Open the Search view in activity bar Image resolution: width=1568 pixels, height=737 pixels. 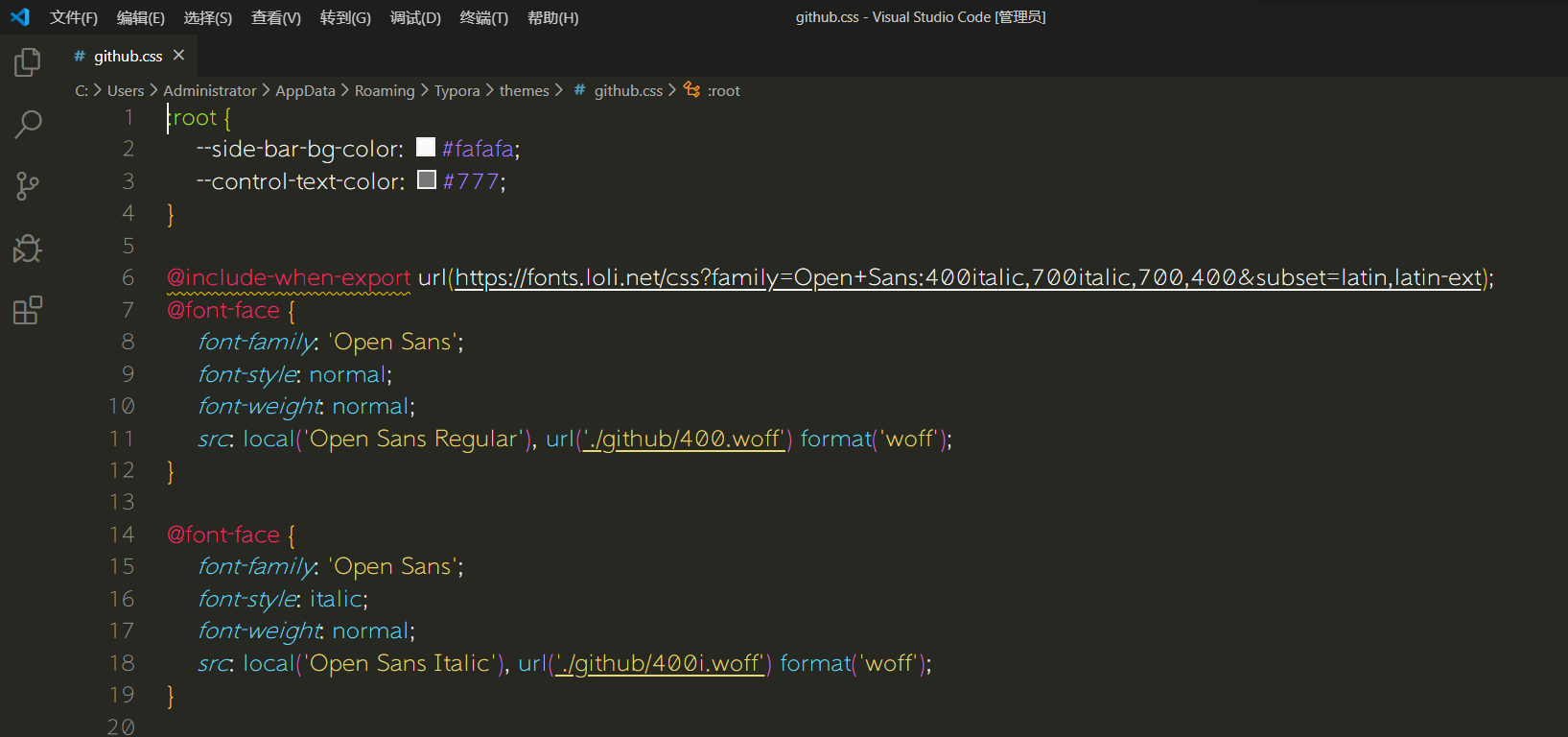[x=28, y=124]
